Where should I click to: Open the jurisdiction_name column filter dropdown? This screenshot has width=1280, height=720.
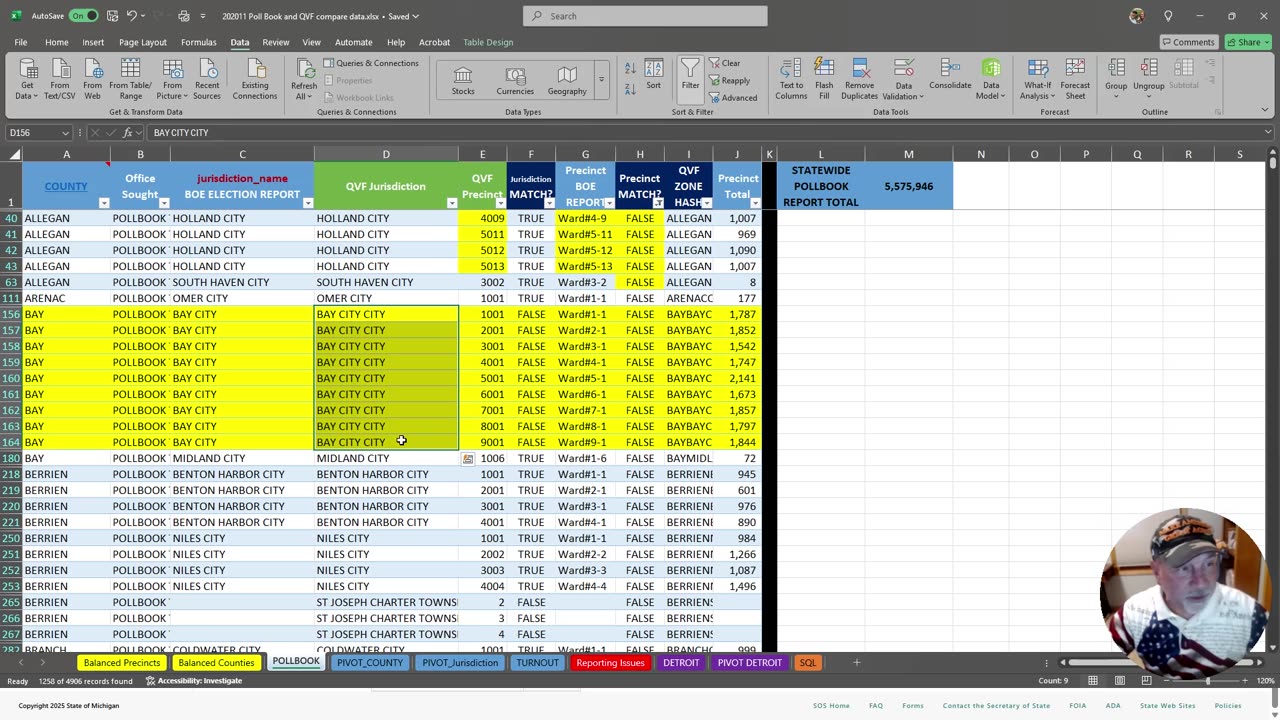(x=308, y=203)
